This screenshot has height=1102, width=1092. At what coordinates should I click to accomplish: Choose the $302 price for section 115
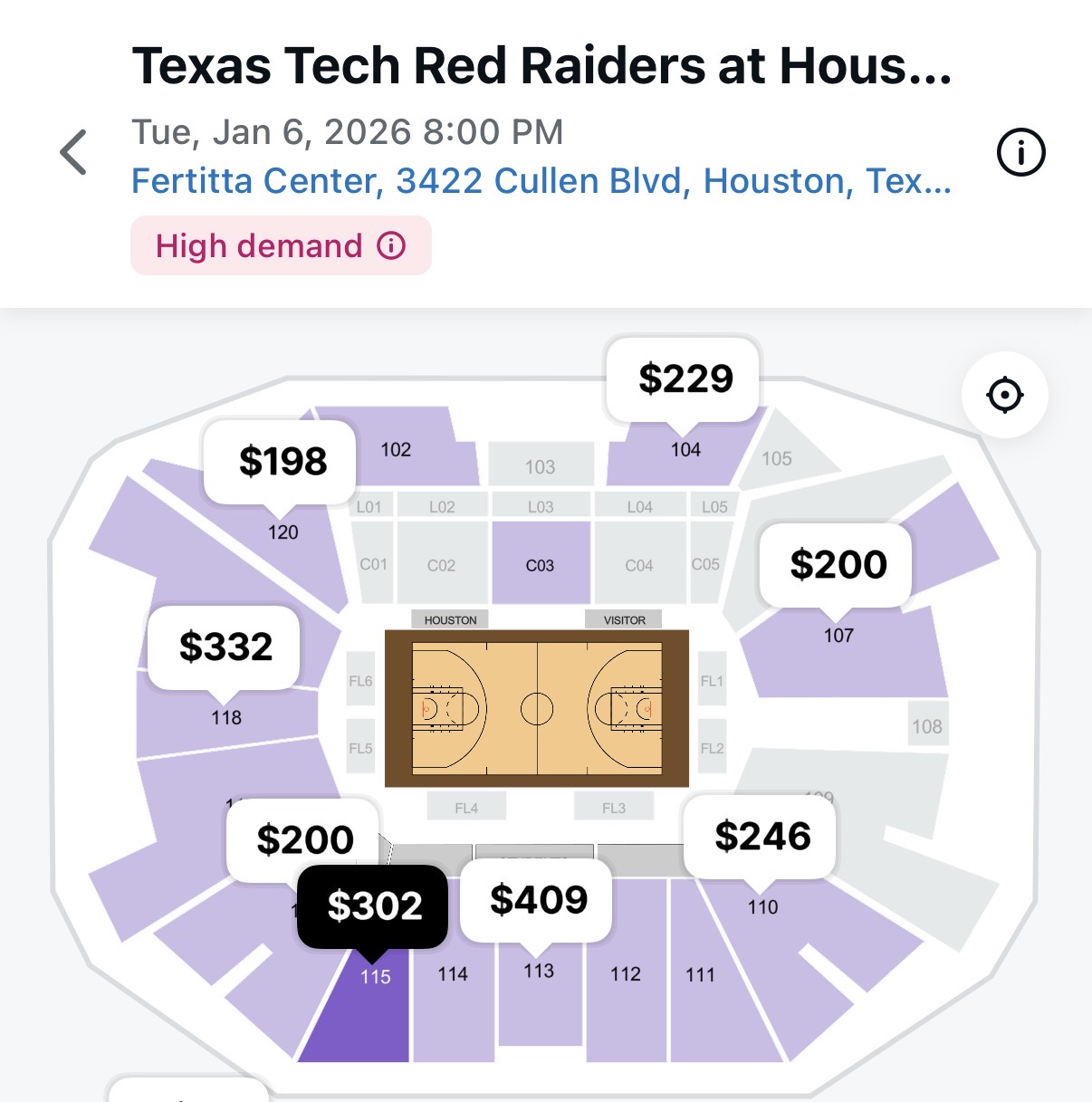[x=374, y=906]
